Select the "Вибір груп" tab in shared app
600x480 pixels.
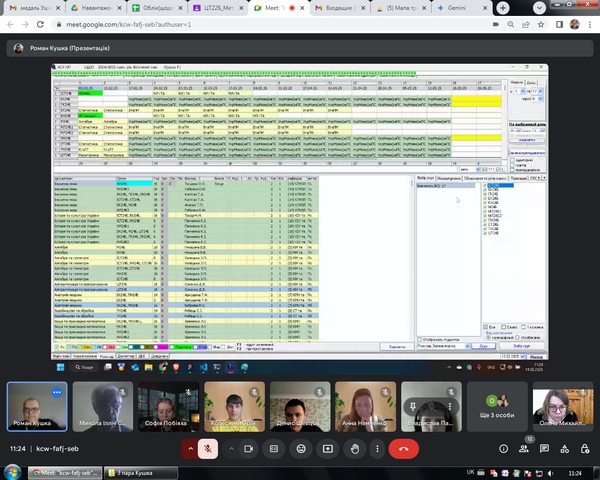pos(424,177)
